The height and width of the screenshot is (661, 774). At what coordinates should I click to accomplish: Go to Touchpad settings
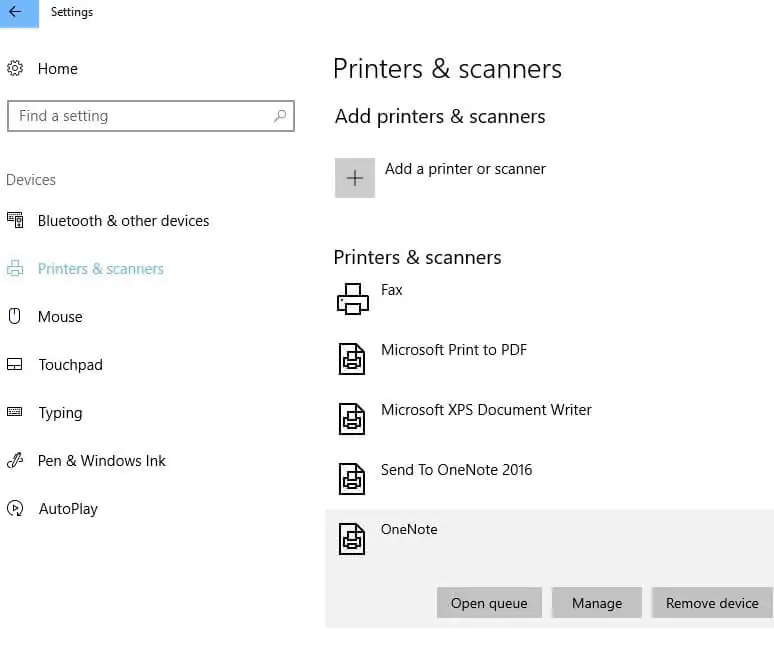(x=70, y=365)
